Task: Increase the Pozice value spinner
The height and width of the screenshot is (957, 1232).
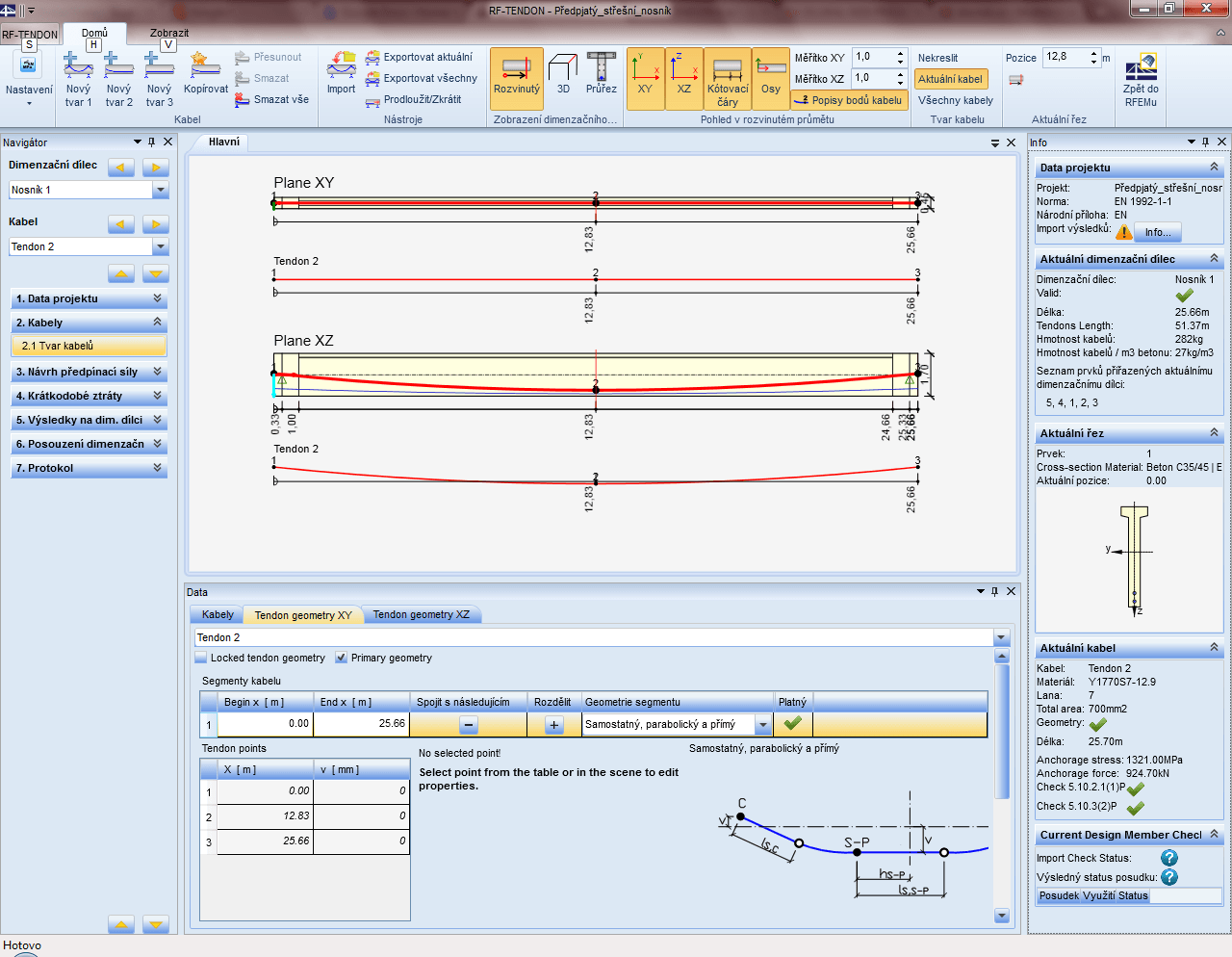Action: [1094, 53]
